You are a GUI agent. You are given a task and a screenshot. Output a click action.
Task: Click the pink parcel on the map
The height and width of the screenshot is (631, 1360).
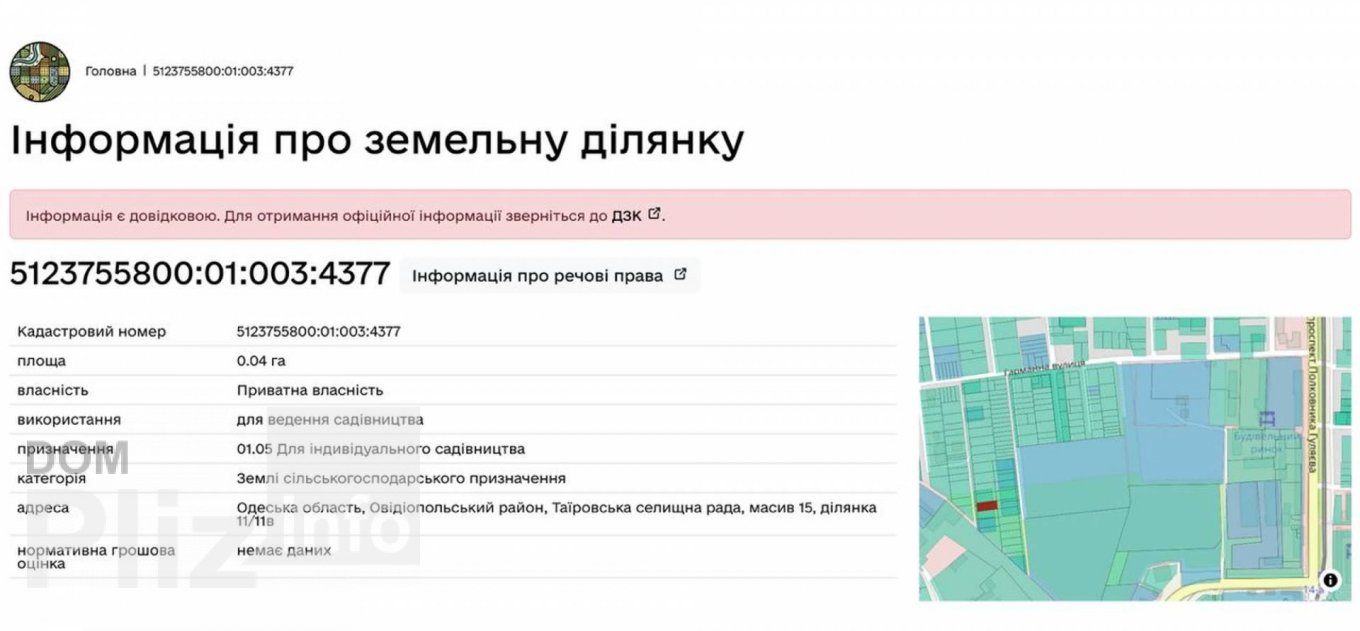[x=945, y=555]
